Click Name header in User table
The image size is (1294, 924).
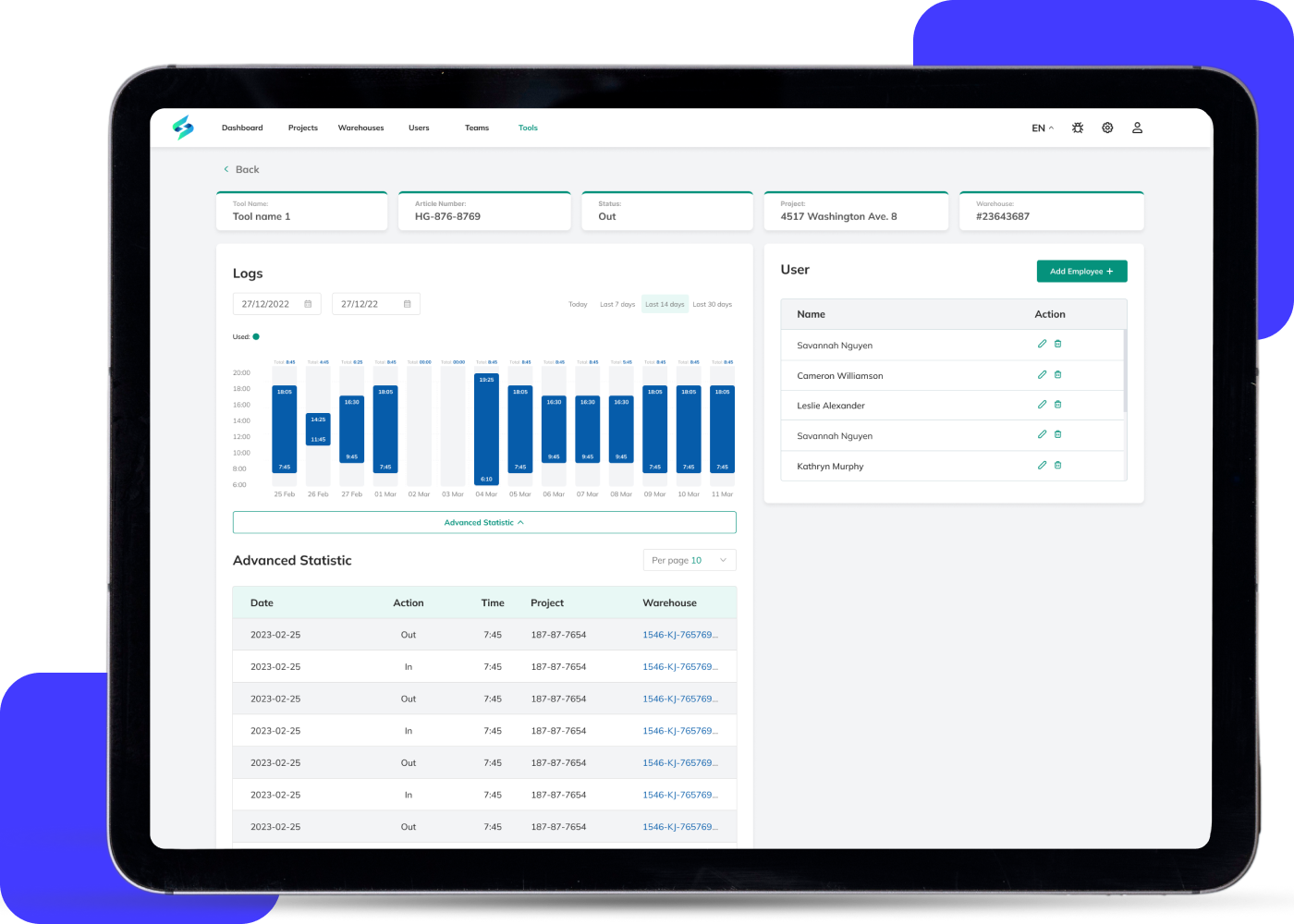(811, 314)
